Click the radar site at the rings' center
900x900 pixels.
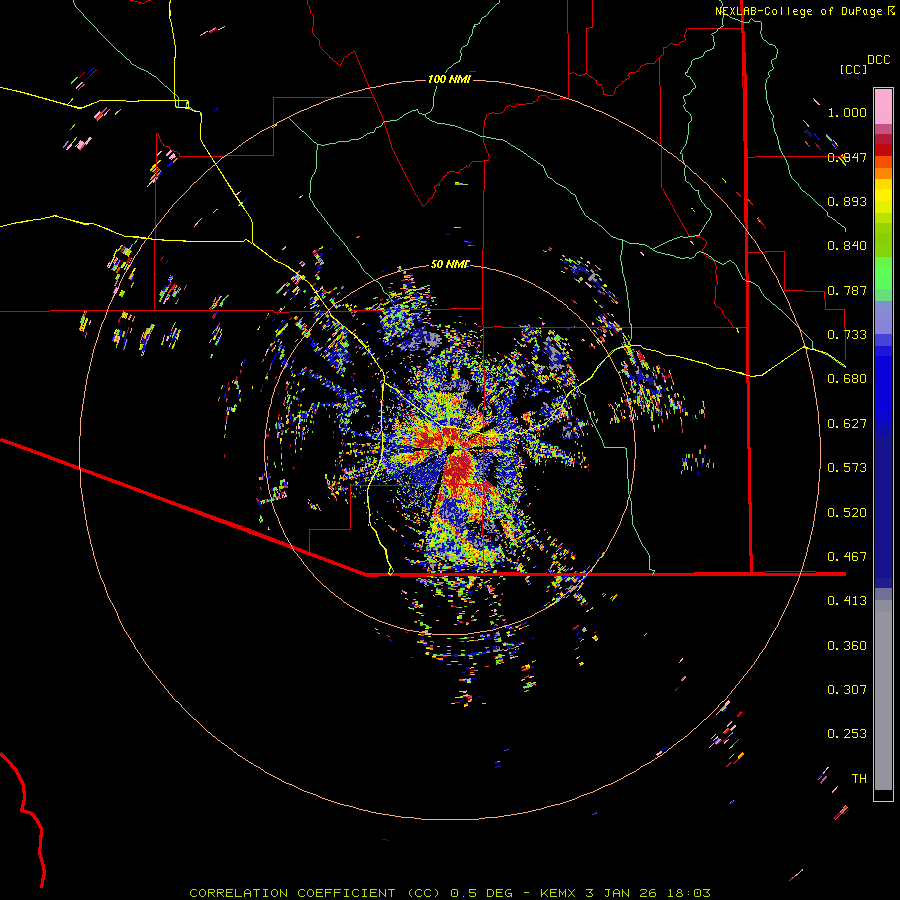(x=450, y=449)
